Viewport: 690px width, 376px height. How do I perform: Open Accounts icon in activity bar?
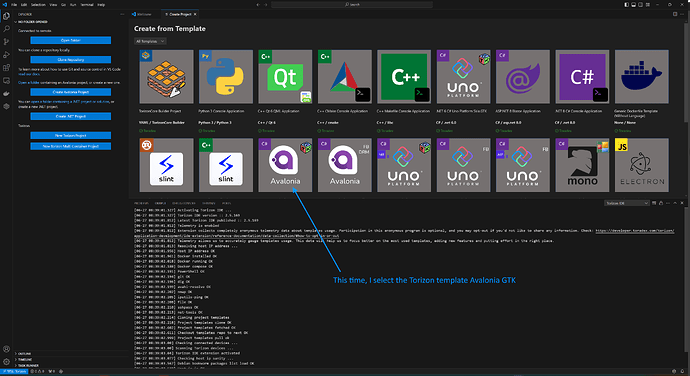click(x=6, y=349)
